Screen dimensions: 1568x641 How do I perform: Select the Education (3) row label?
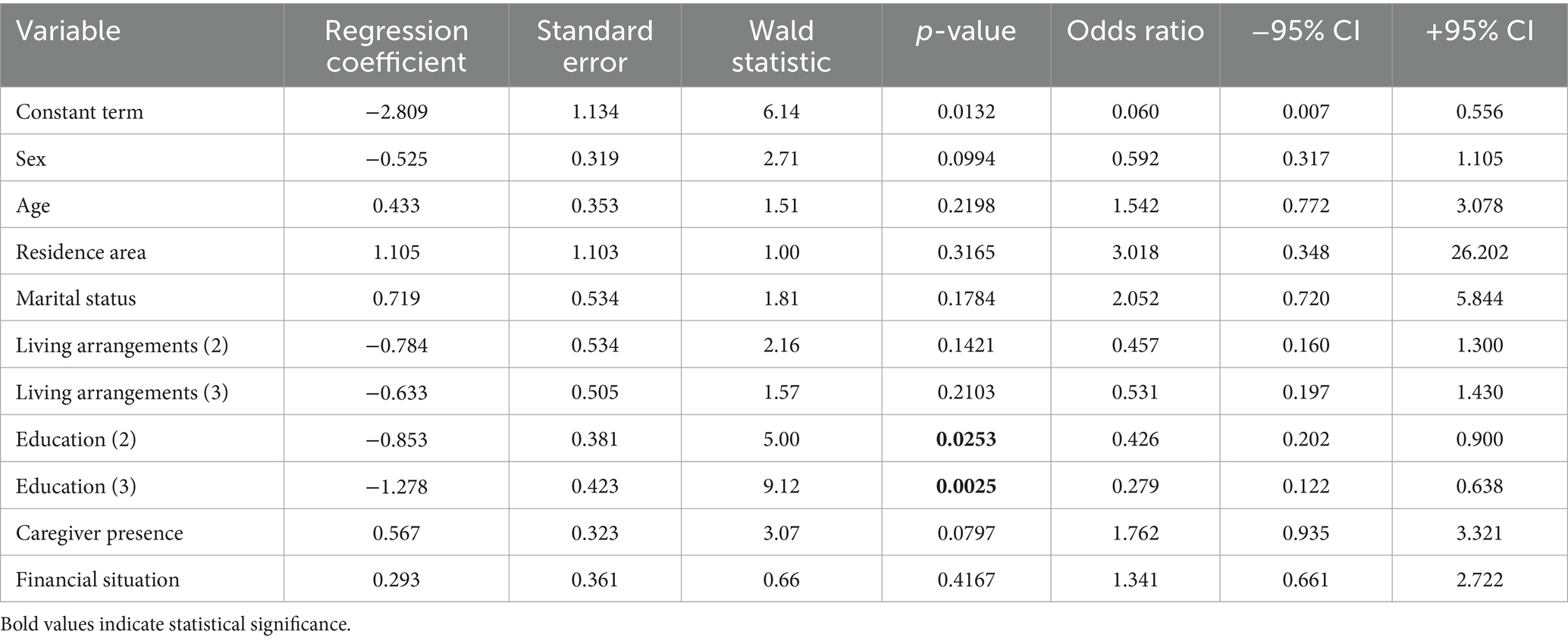click(76, 486)
